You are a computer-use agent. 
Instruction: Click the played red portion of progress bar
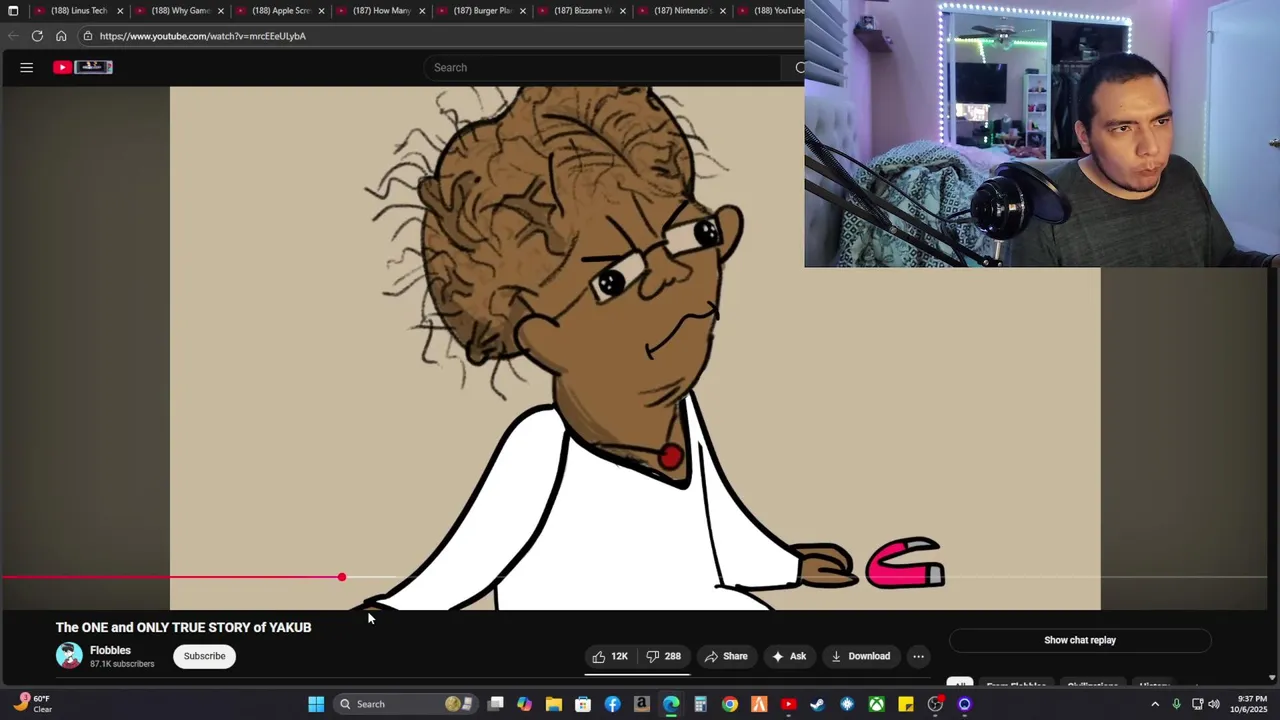tap(171, 577)
